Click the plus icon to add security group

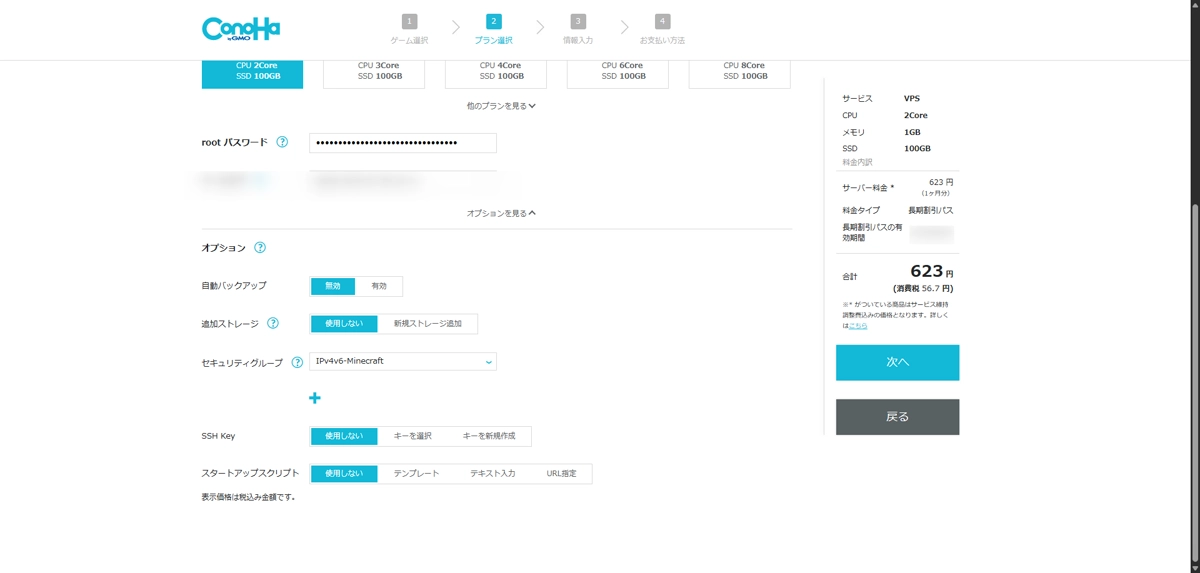314,398
